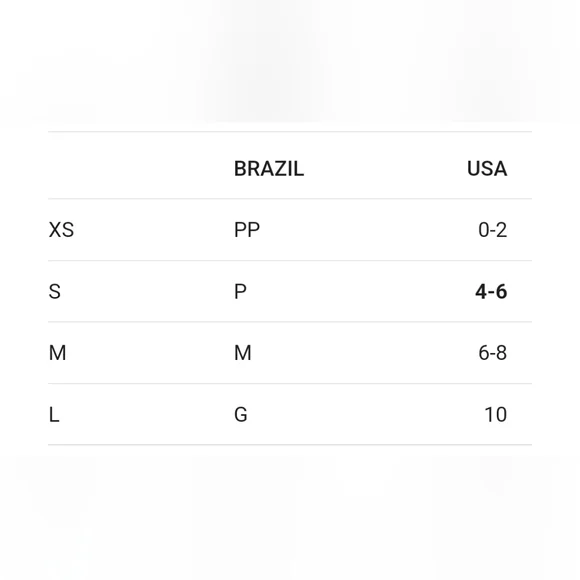Click the 10 USA size value
The image size is (580, 580).
[496, 415]
